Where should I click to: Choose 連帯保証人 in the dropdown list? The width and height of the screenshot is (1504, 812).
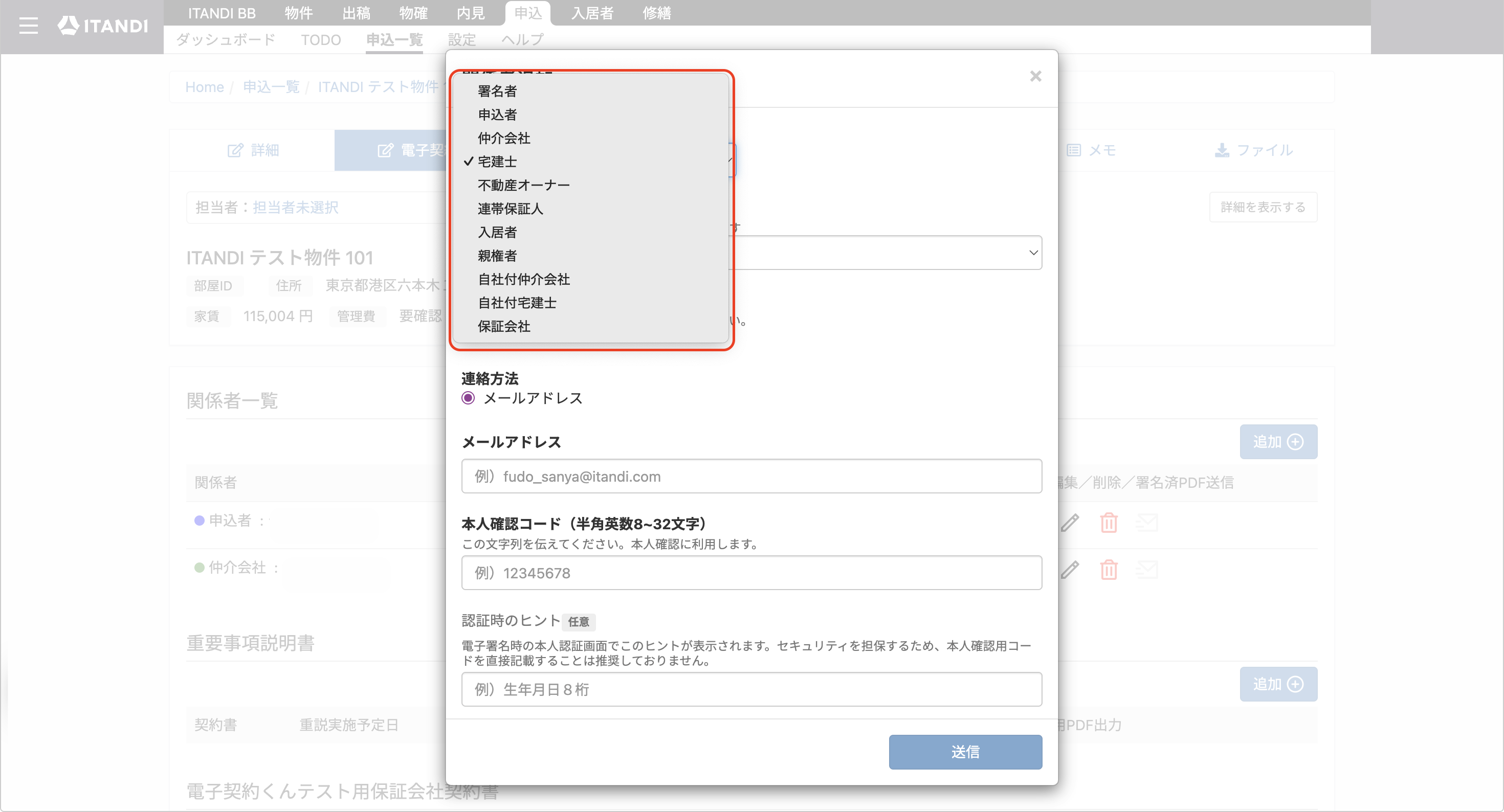(x=591, y=209)
